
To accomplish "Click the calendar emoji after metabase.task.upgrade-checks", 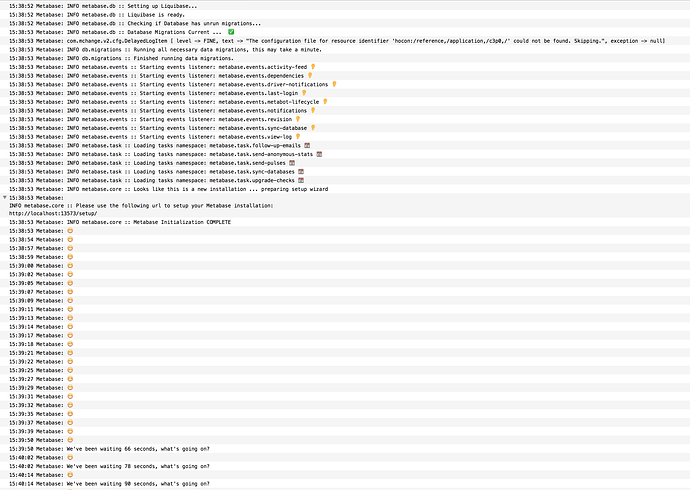I will (301, 180).
